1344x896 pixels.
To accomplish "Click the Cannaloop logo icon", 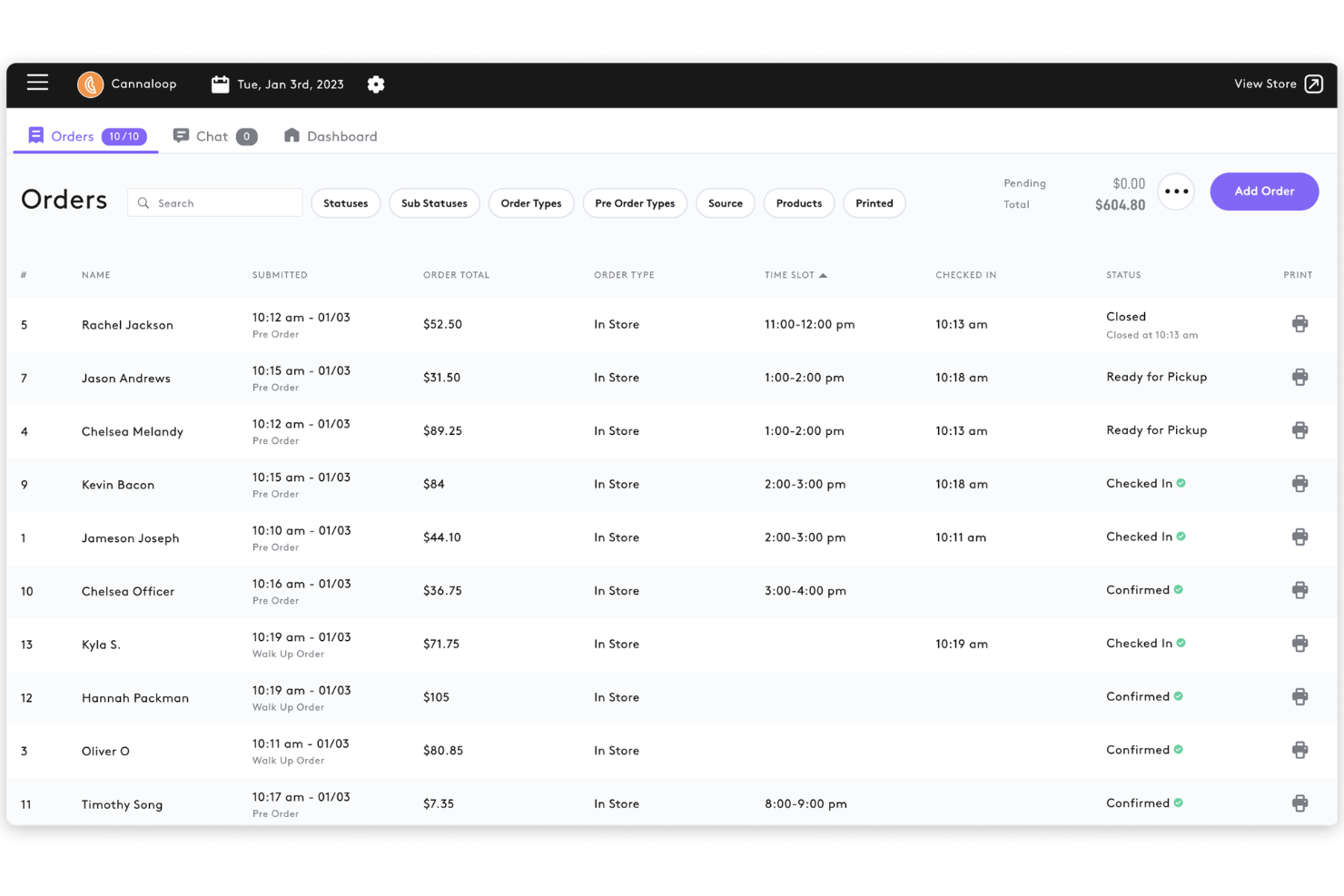I will [x=90, y=84].
